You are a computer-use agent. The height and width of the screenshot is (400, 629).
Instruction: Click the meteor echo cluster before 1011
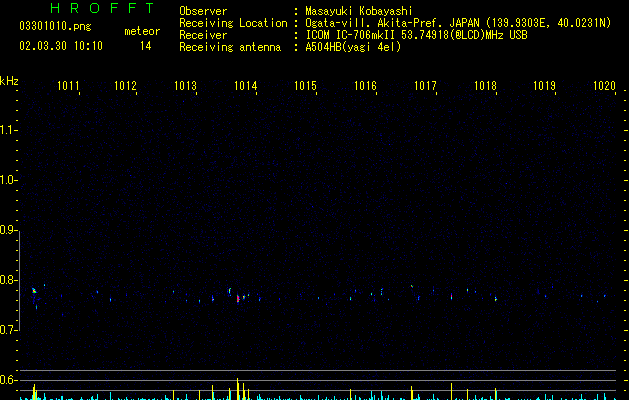(34, 290)
